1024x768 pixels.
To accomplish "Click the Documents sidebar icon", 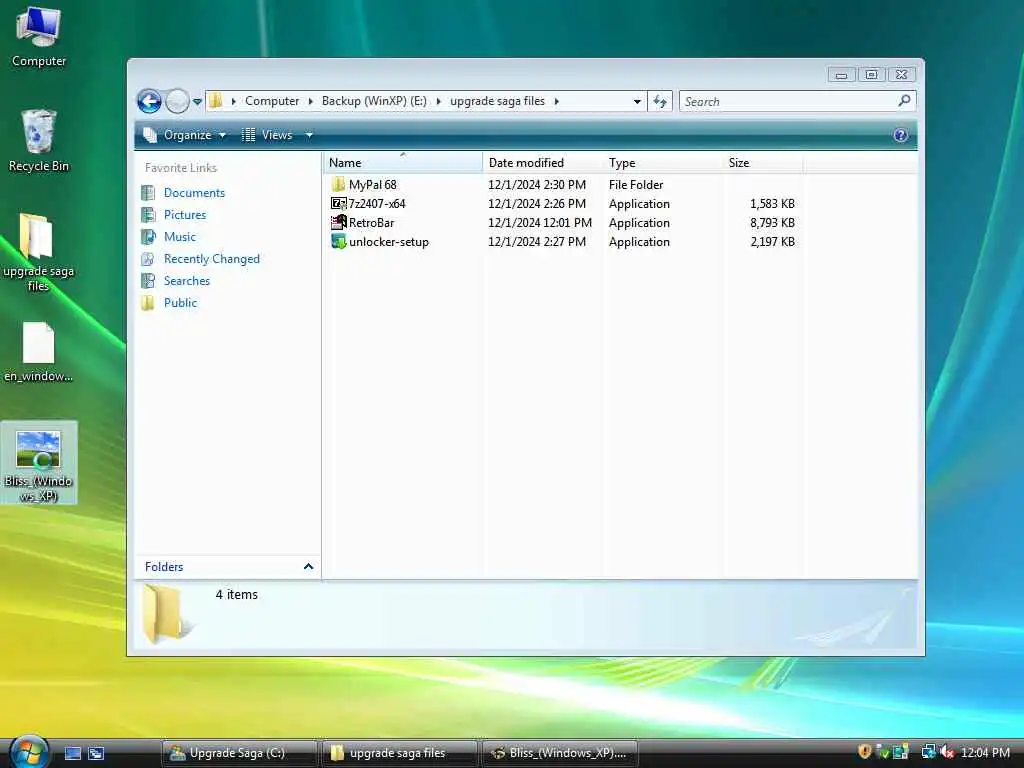I will (x=148, y=193).
